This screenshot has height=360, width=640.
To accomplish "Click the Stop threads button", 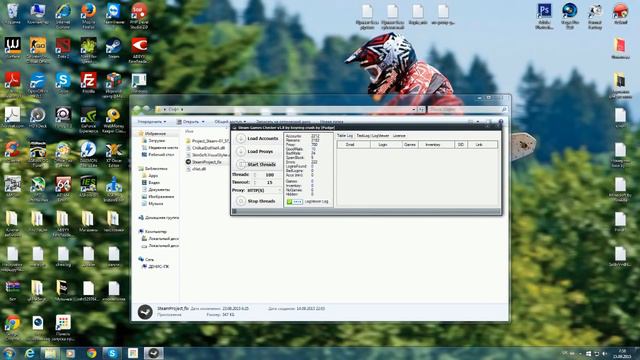I will [x=257, y=201].
